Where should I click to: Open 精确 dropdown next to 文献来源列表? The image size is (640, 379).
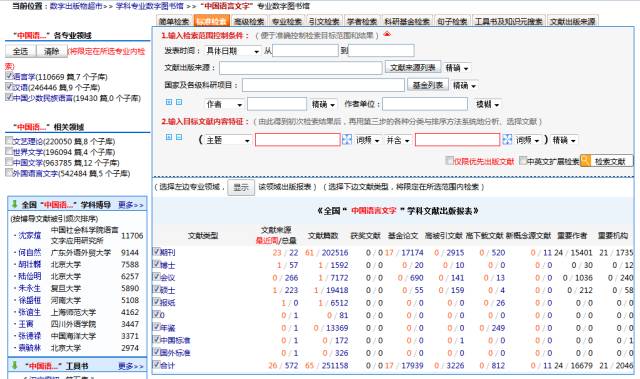[457, 68]
